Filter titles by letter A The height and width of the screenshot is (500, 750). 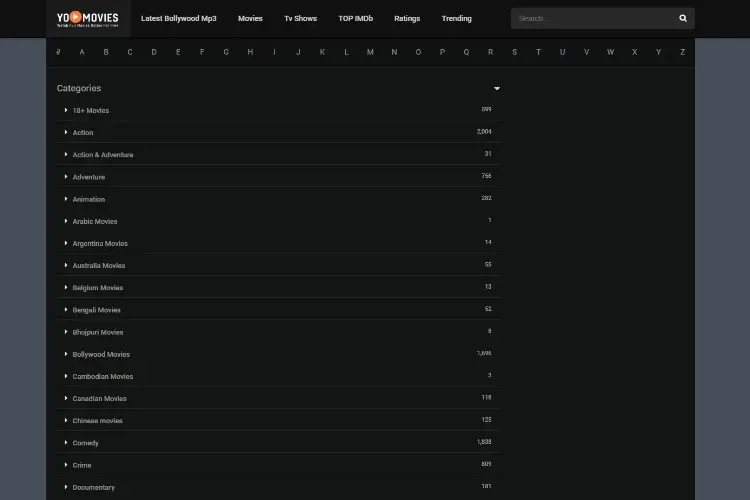(82, 52)
